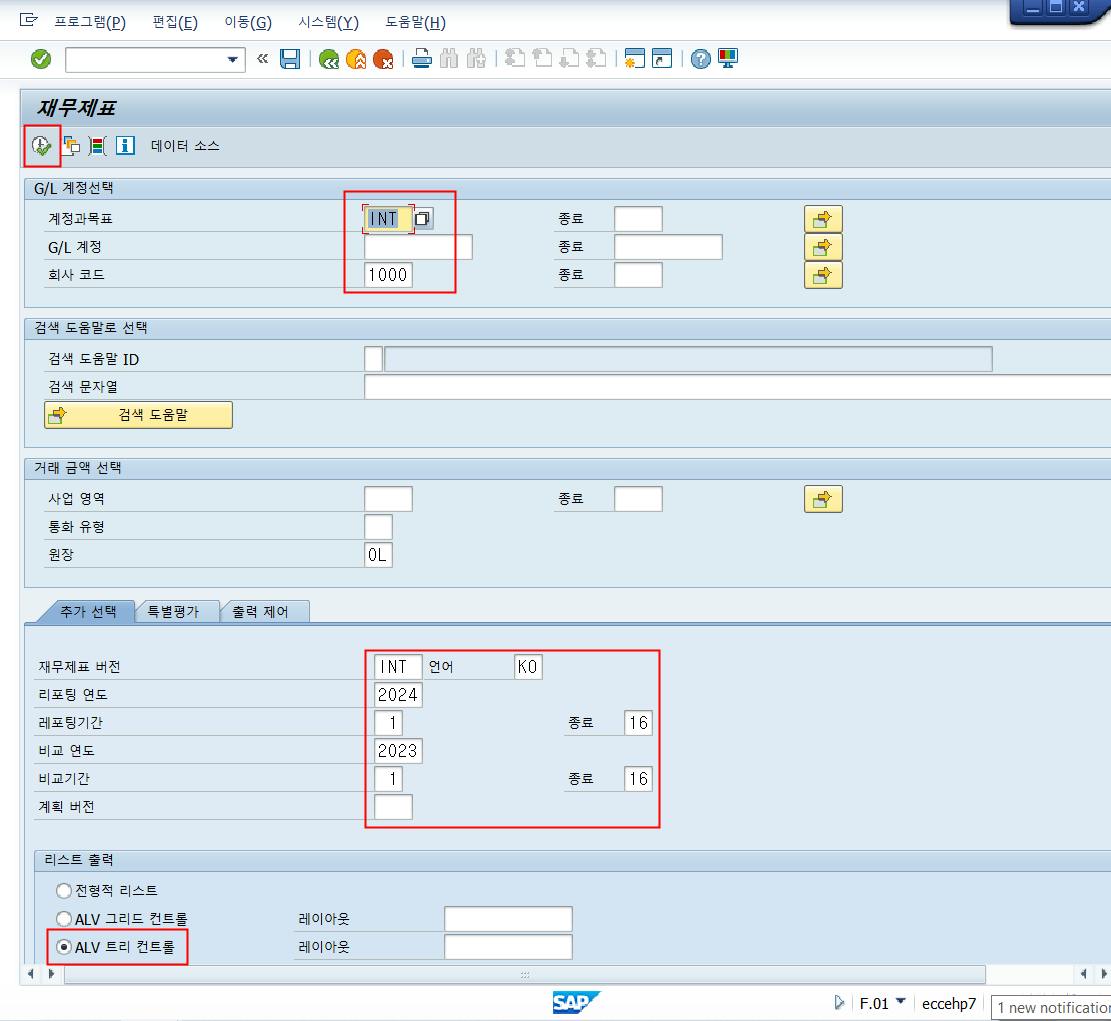Click the 1 new notification box
The height and width of the screenshot is (1021, 1111).
coord(1051,1008)
